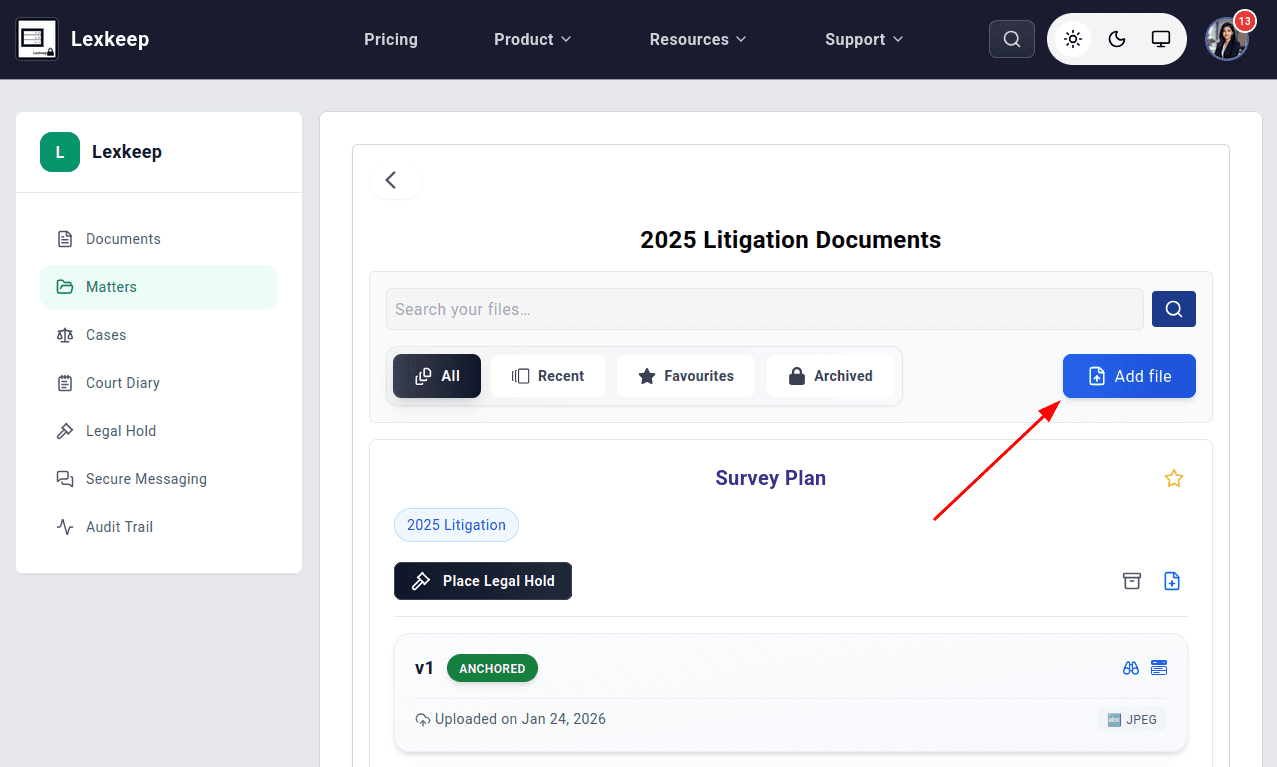Screen dimensions: 1277x767
Task: Click the 2025 Litigation Documents heading
Action: coord(791,240)
